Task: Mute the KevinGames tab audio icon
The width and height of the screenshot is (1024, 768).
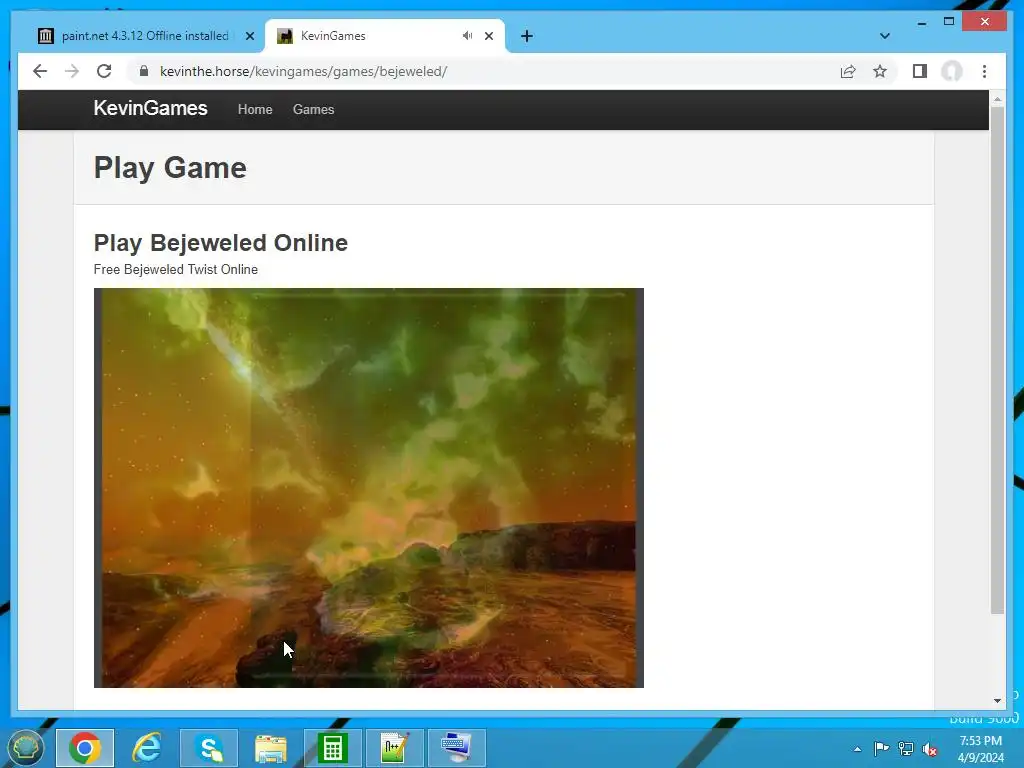Action: click(x=468, y=36)
